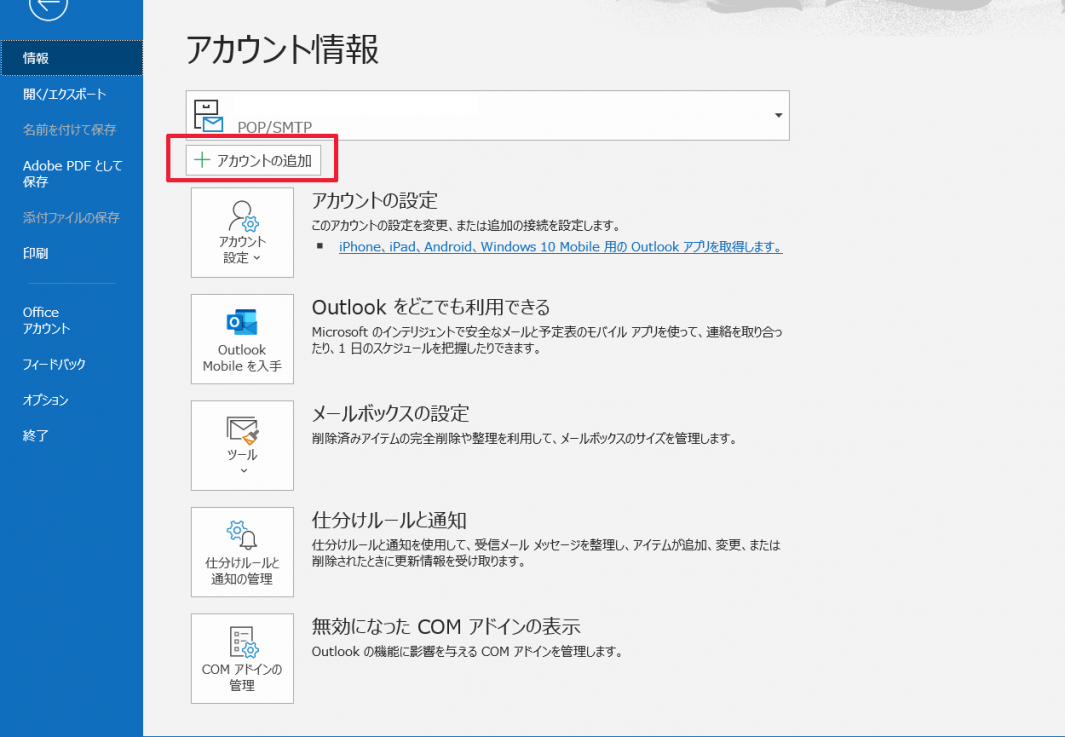
Task: Select 情報 in the left sidebar
Action: [36, 59]
